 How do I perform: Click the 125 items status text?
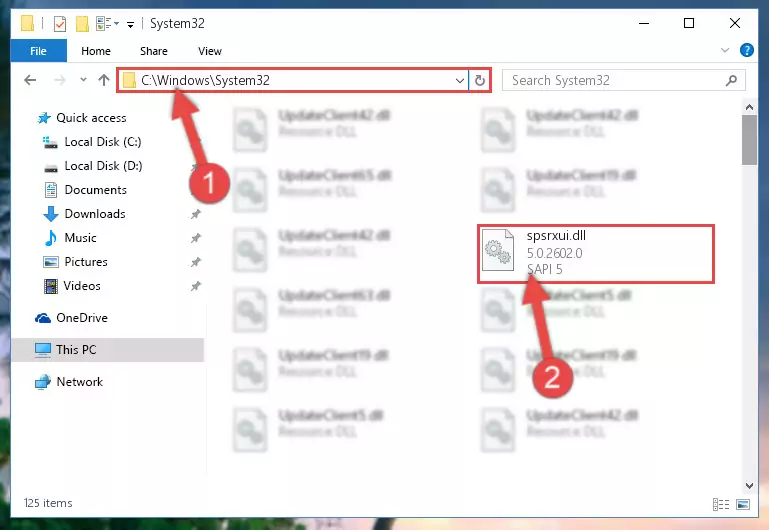tap(48, 503)
